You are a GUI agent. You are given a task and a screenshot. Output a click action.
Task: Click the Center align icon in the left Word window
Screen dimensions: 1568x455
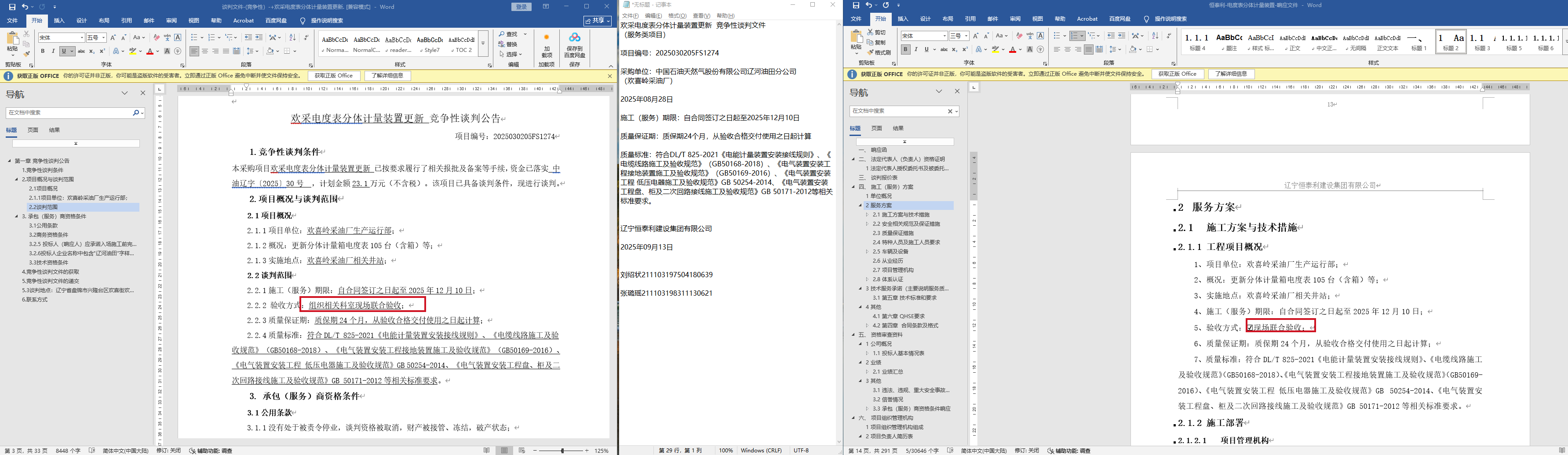click(204, 51)
